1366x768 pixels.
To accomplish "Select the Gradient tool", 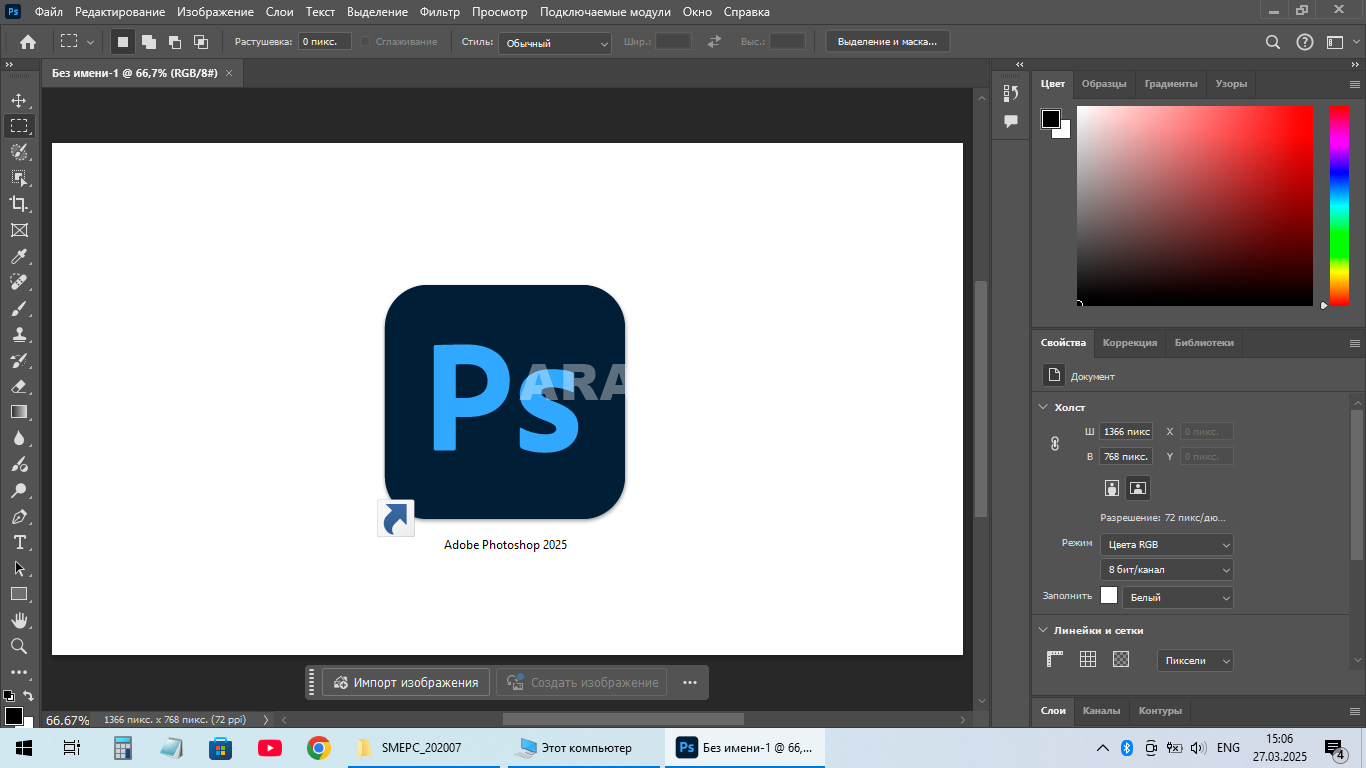I will [19, 412].
